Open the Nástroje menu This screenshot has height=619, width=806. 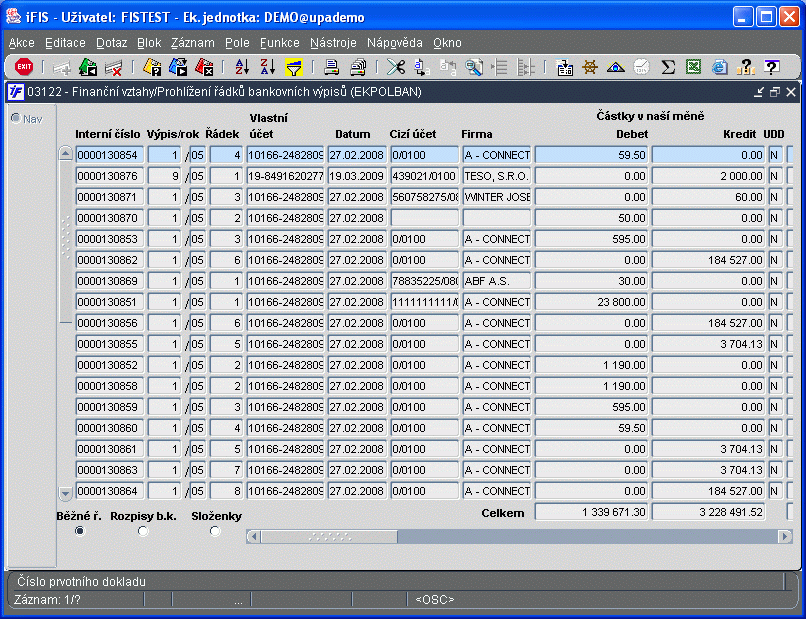point(333,43)
